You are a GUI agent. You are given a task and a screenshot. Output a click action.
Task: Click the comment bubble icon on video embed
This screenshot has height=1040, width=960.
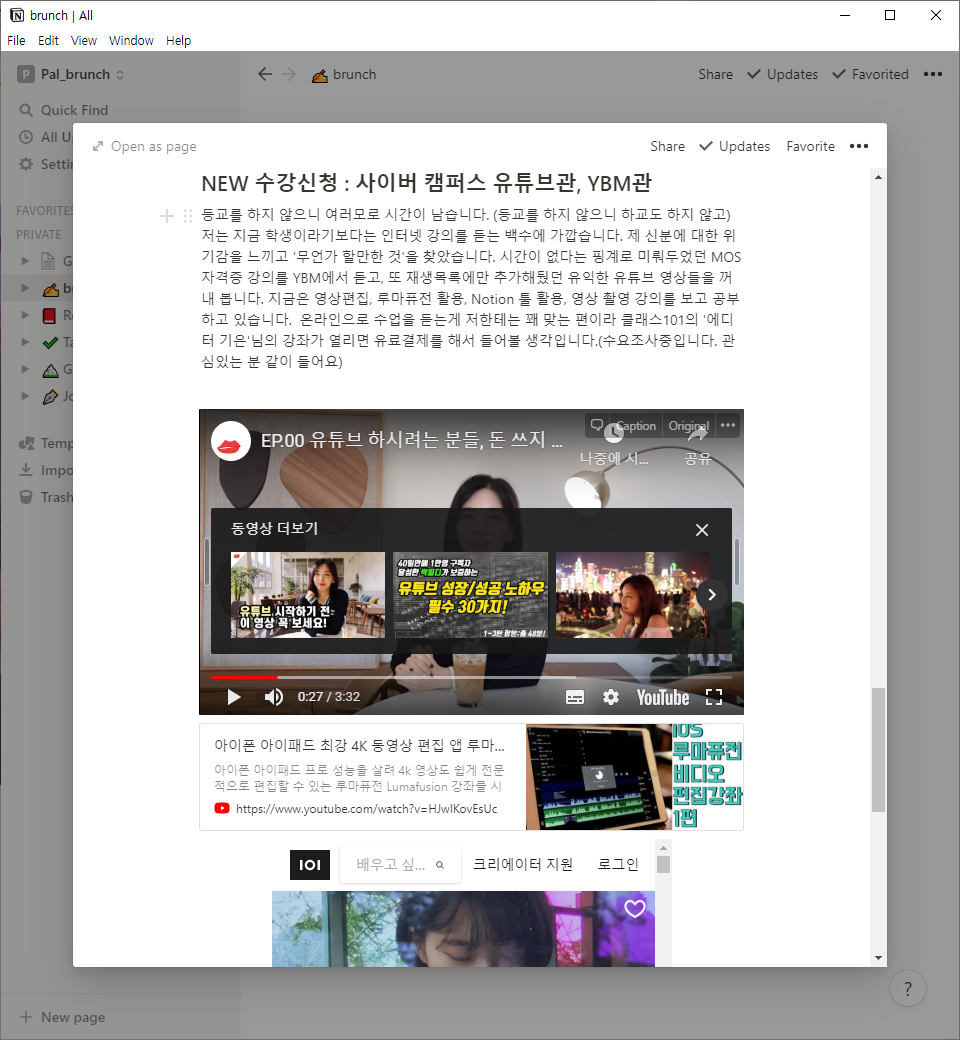tap(597, 426)
